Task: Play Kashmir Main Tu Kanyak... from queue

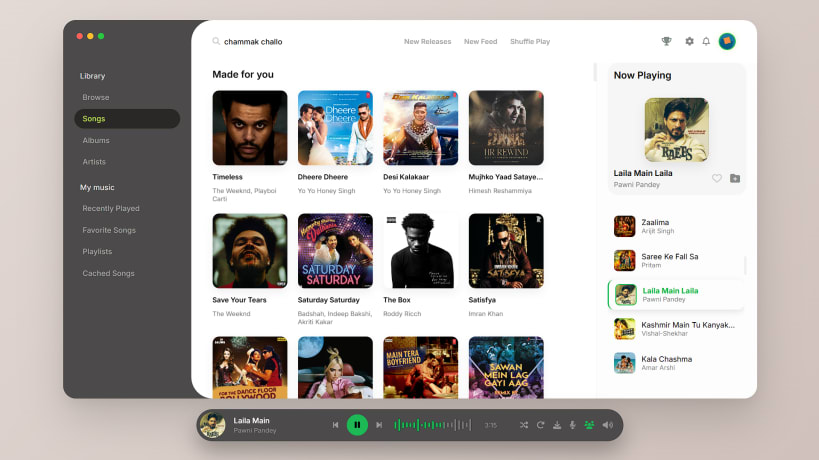Action: click(x=676, y=329)
